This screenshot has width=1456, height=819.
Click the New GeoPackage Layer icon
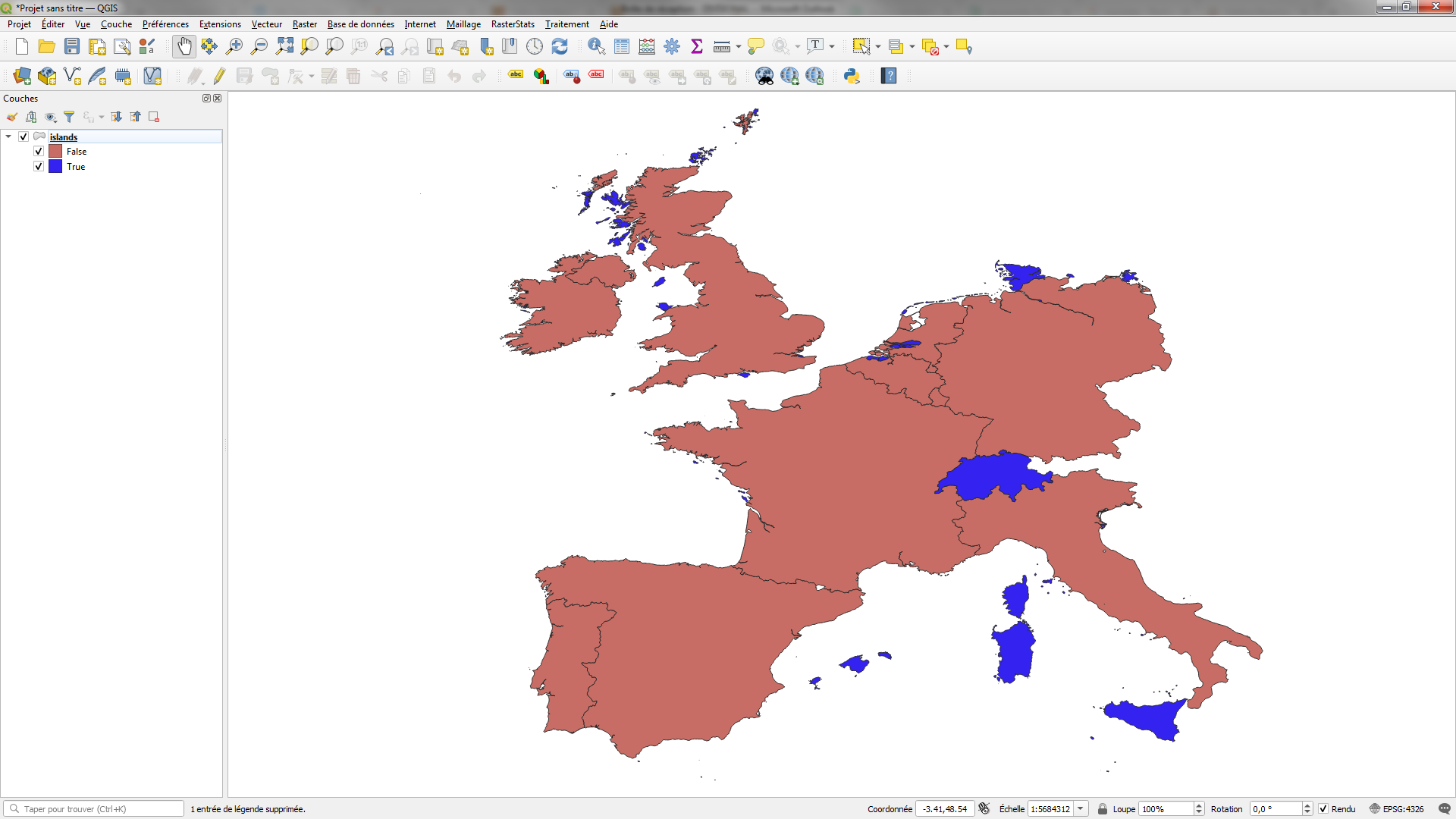click(47, 76)
